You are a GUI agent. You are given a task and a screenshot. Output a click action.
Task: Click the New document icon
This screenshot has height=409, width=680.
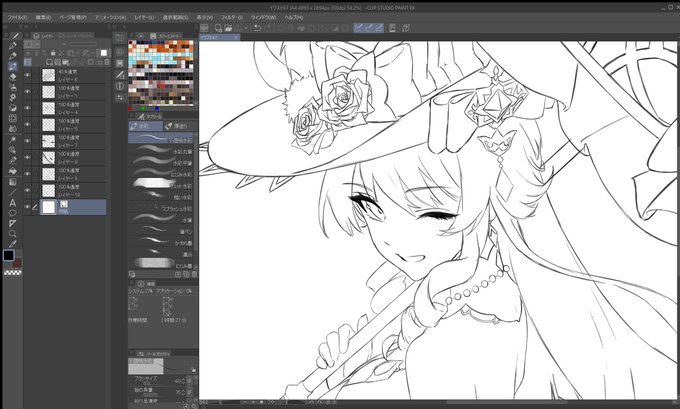(218, 28)
